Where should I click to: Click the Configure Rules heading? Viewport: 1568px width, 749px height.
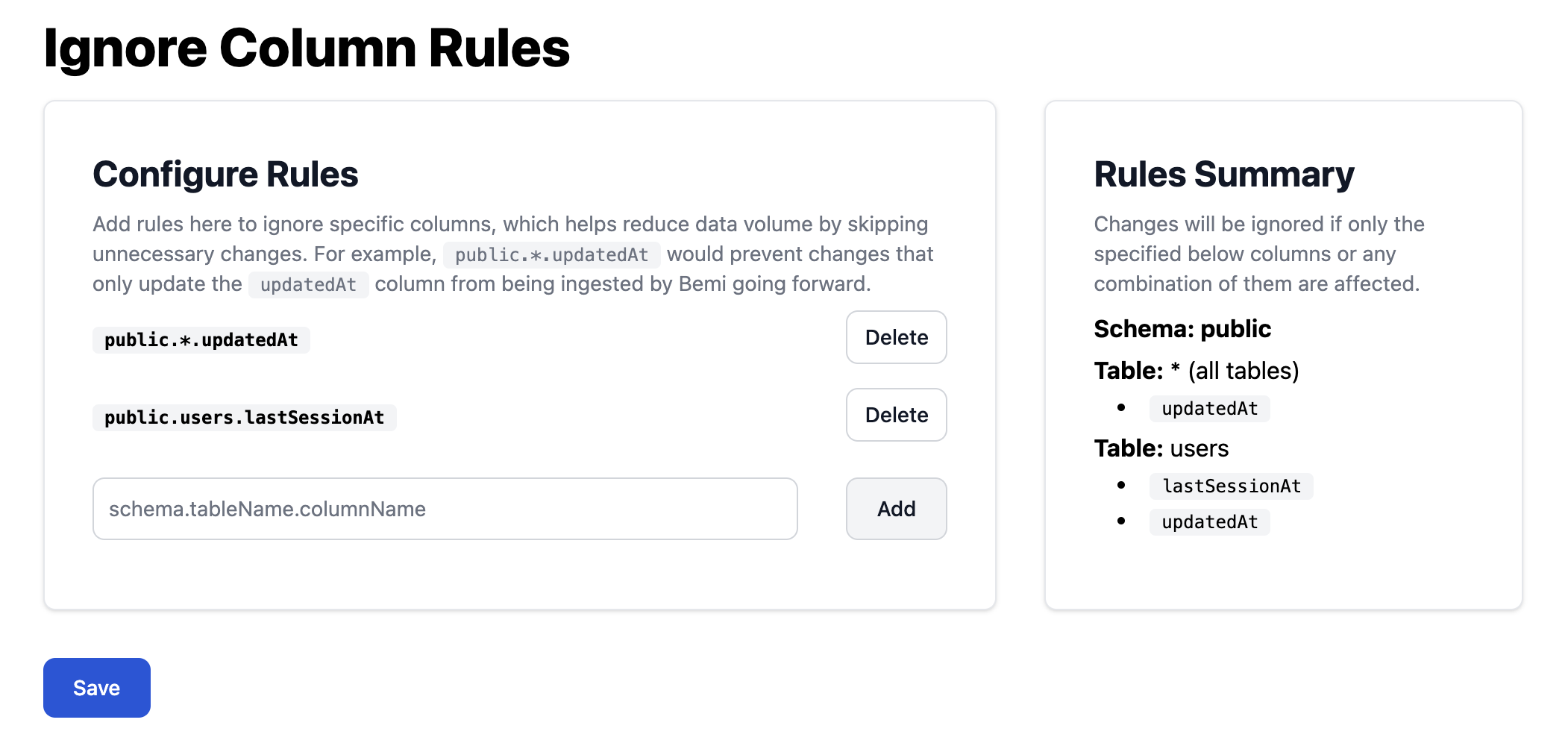225,175
